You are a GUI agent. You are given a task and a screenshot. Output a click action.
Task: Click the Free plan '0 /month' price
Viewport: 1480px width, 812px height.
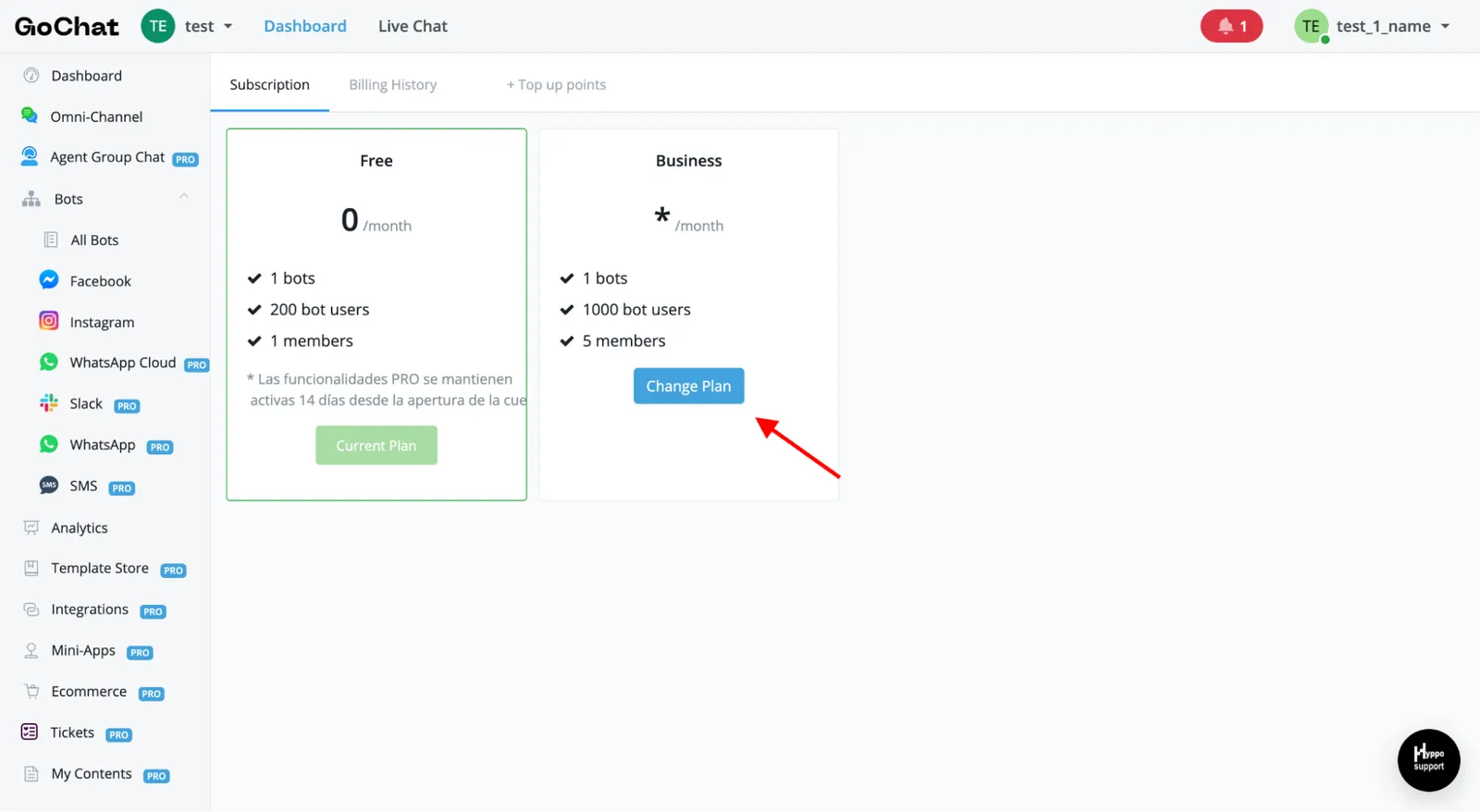click(376, 221)
